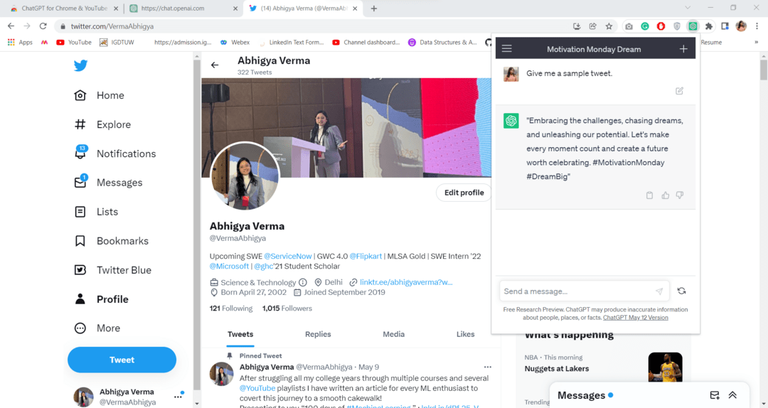
Task: Click the Science & Technology info icon
Action: click(x=303, y=282)
